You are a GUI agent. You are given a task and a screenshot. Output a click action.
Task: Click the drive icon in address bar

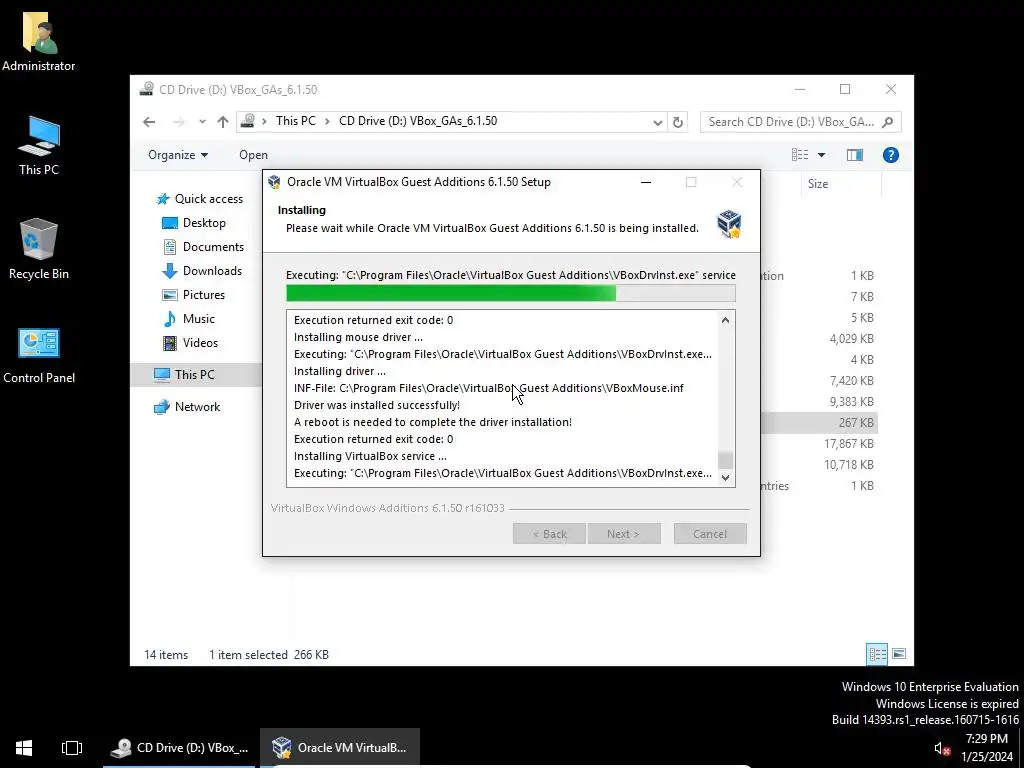tap(248, 121)
